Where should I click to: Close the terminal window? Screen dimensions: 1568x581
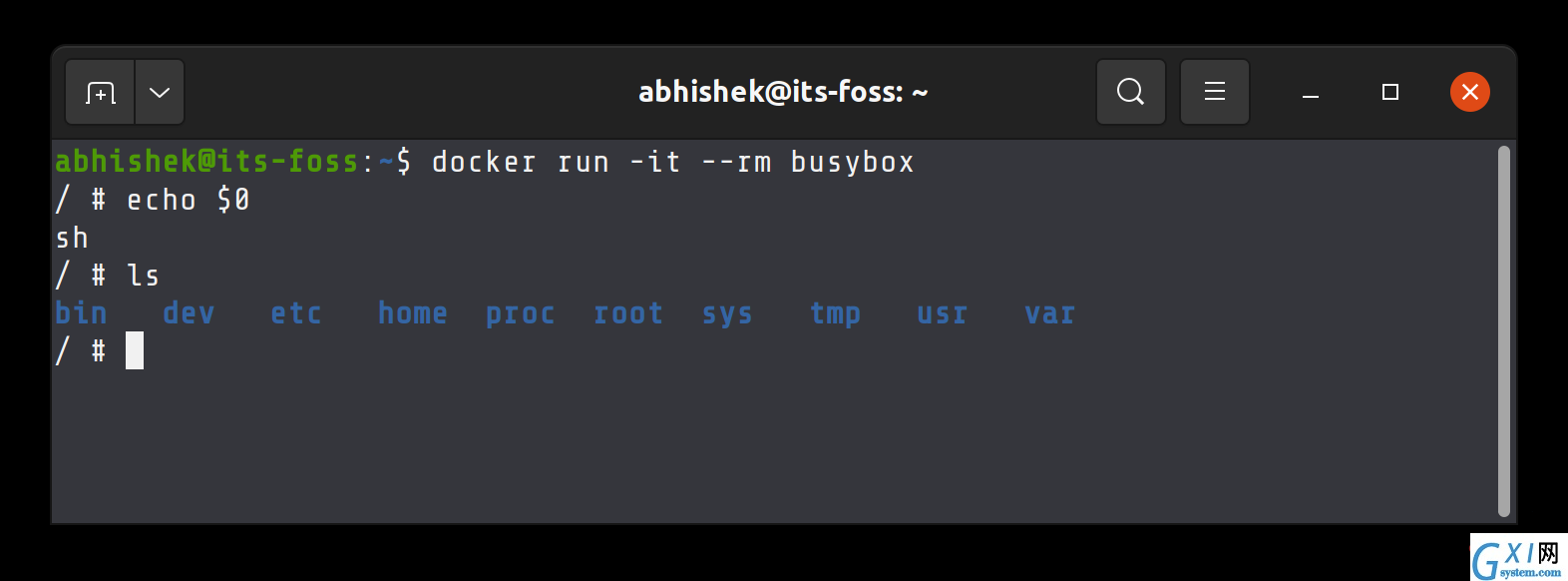coord(1469,92)
